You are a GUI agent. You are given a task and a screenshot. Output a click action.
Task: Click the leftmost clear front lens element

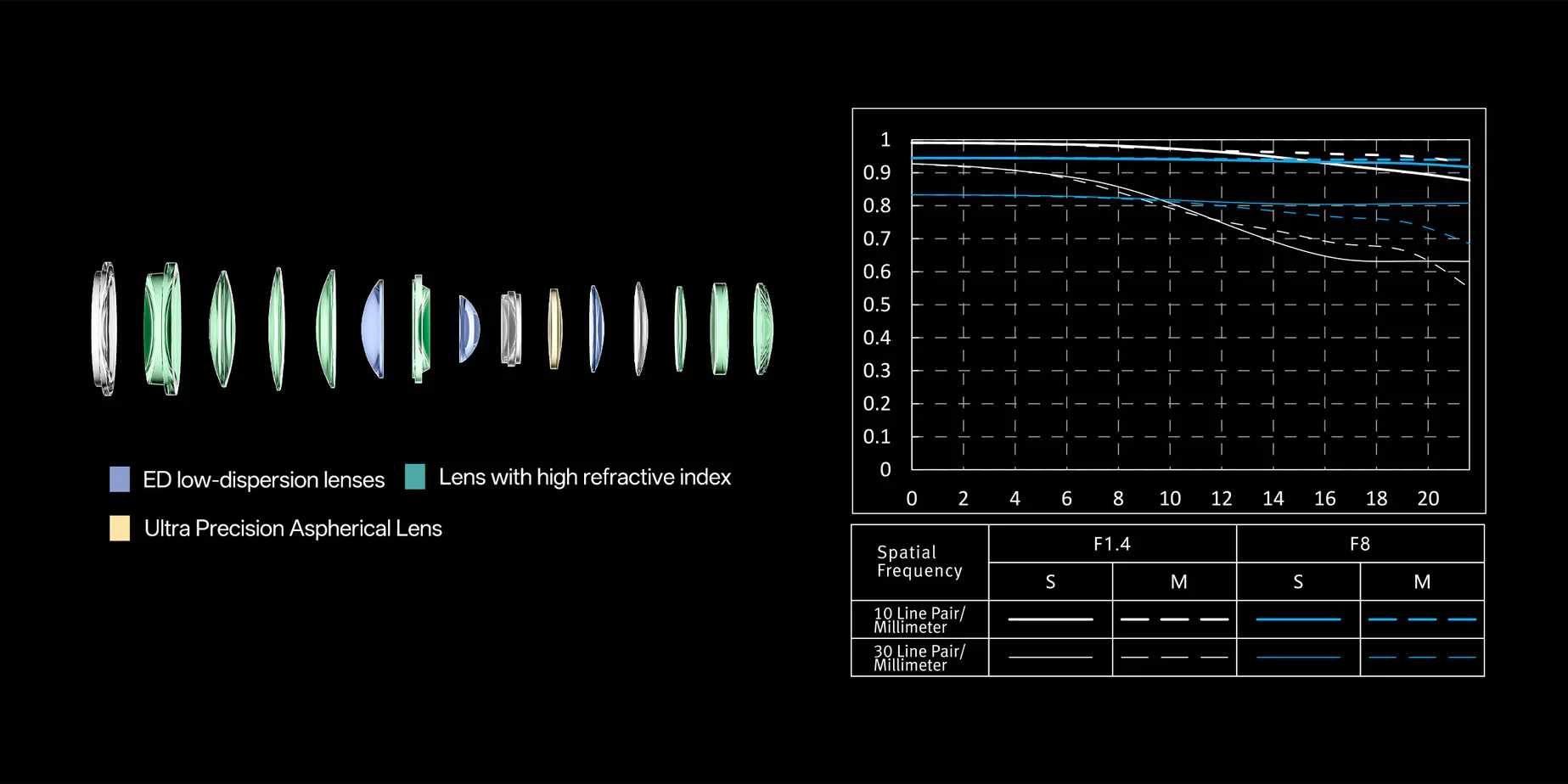point(104,328)
